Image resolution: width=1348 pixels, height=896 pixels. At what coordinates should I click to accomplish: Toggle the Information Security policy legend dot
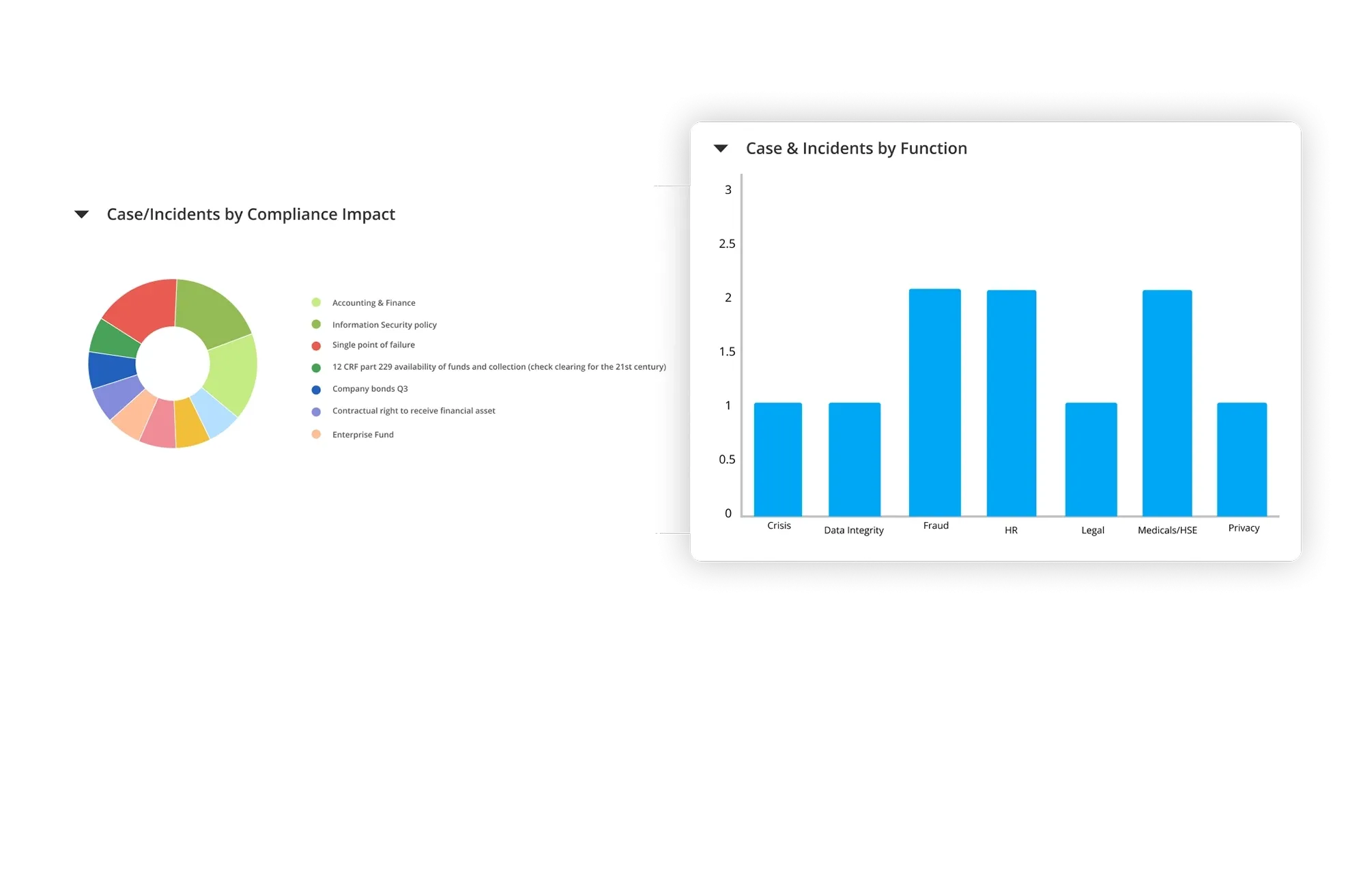click(316, 324)
